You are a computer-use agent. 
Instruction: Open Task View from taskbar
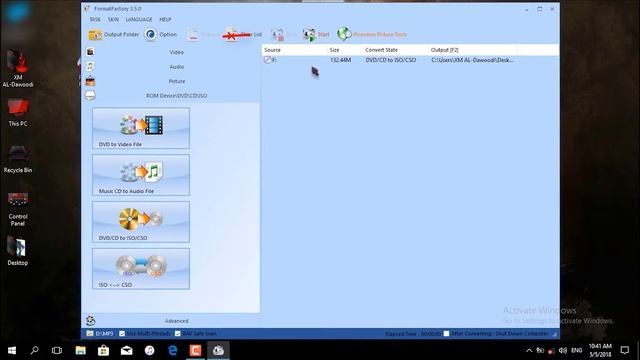tap(57, 350)
